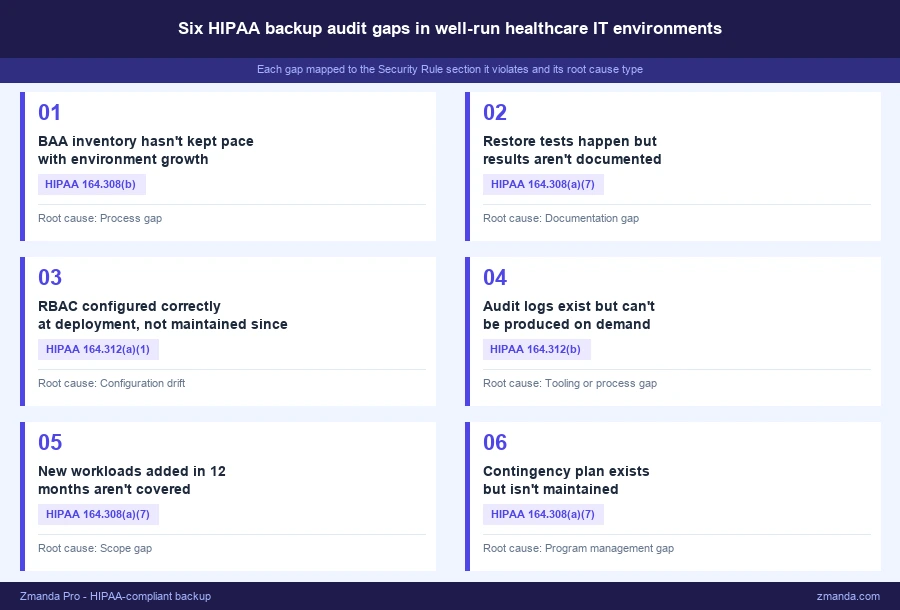
Task: Select the heading 'RBAC configured correctly at deployment'
Action: tap(163, 315)
